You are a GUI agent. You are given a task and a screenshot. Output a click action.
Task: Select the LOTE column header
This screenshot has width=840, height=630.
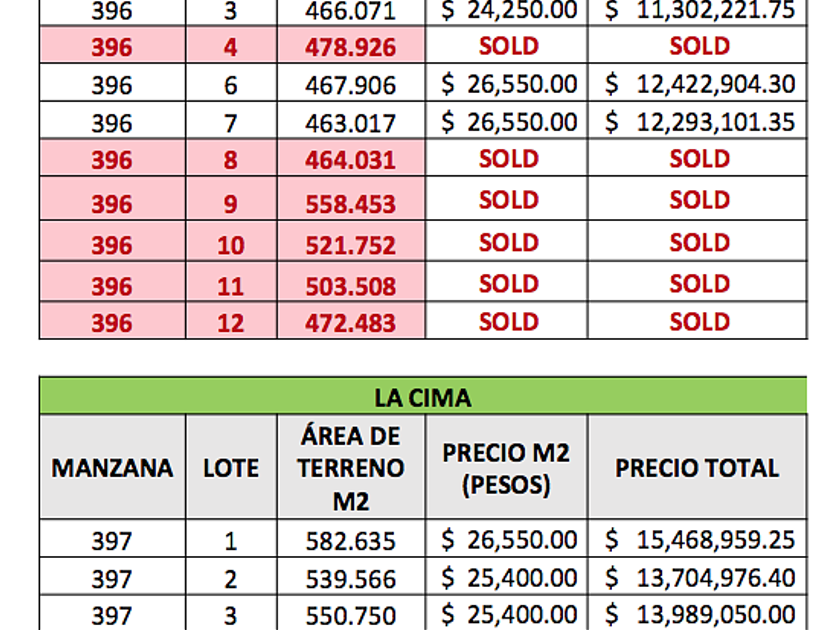click(230, 467)
